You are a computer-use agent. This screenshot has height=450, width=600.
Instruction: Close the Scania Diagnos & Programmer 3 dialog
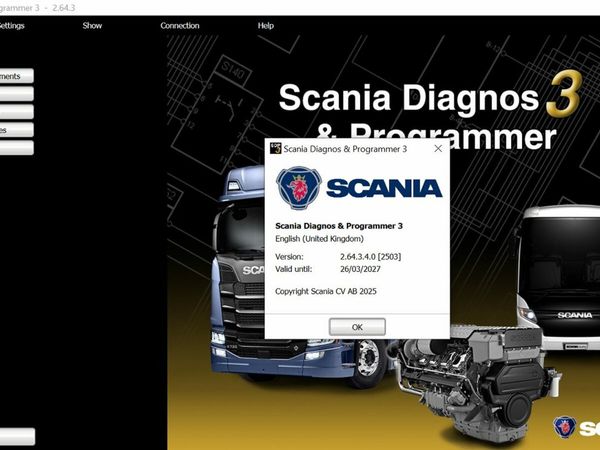coord(438,149)
